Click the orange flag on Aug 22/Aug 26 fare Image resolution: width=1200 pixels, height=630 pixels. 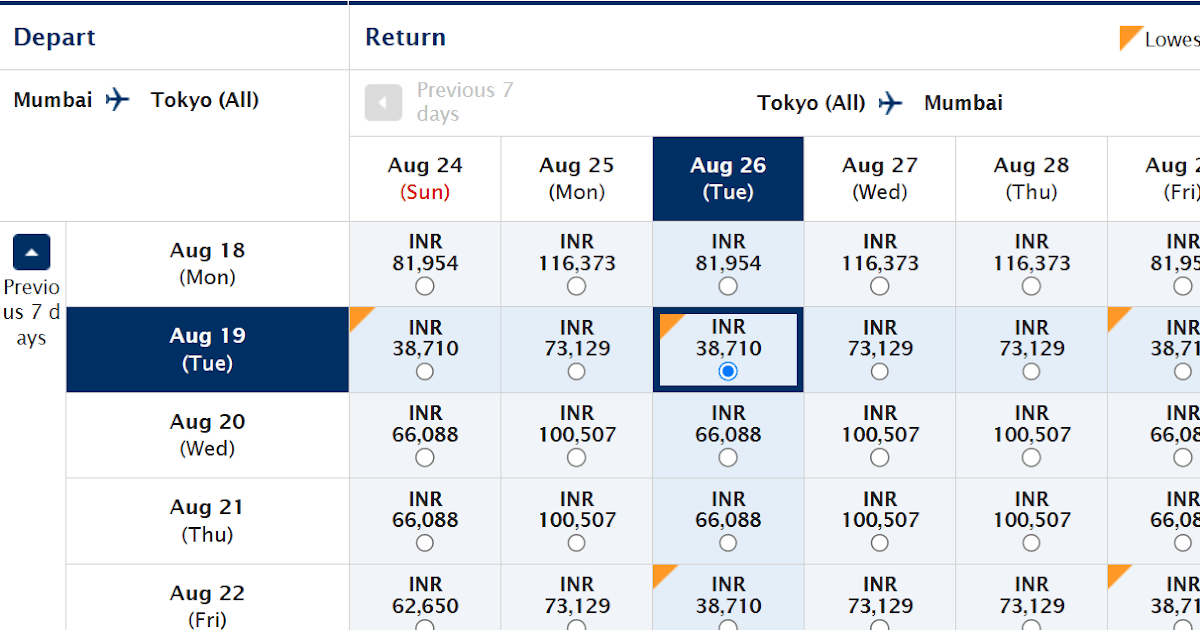click(664, 576)
